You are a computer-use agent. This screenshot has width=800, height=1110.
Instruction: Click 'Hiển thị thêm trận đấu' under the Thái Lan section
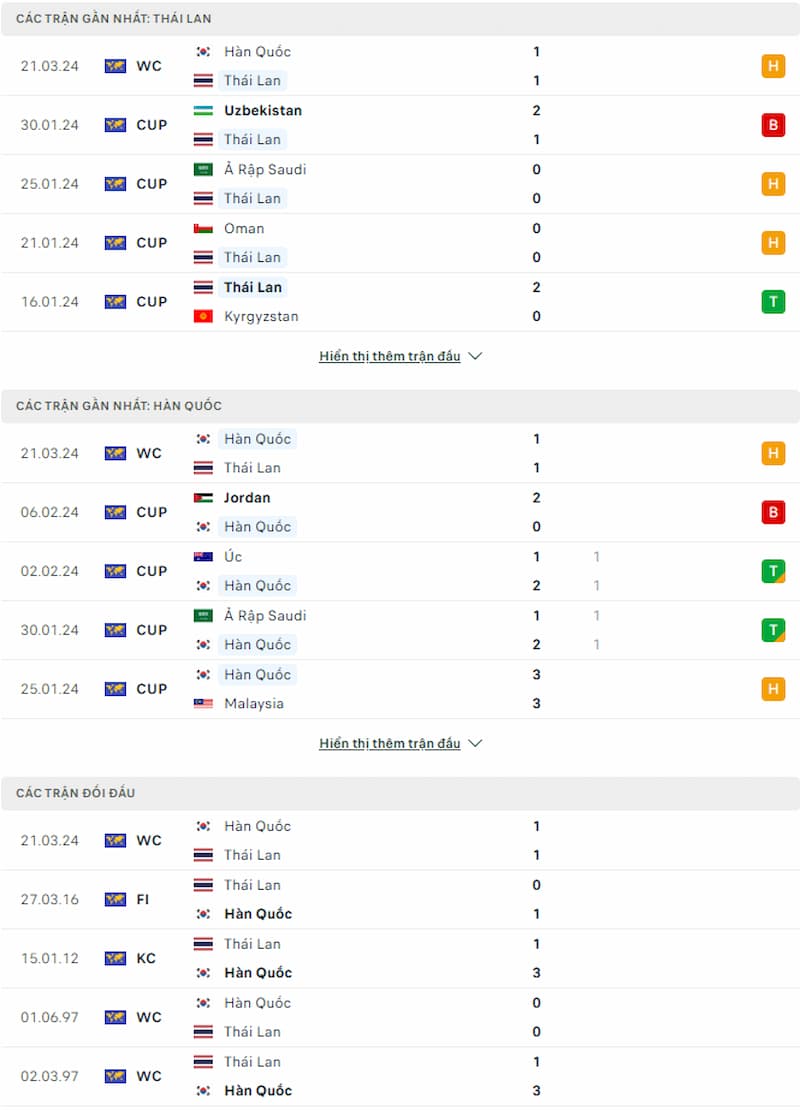pos(389,356)
